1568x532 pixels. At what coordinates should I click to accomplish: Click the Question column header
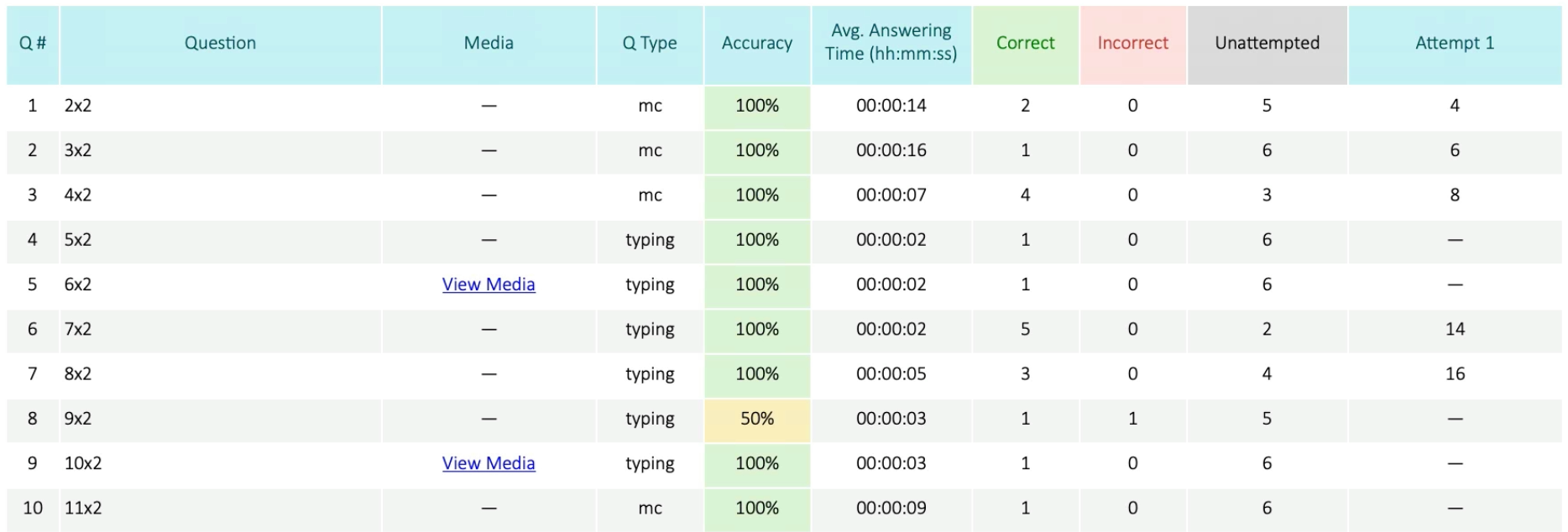coord(220,44)
